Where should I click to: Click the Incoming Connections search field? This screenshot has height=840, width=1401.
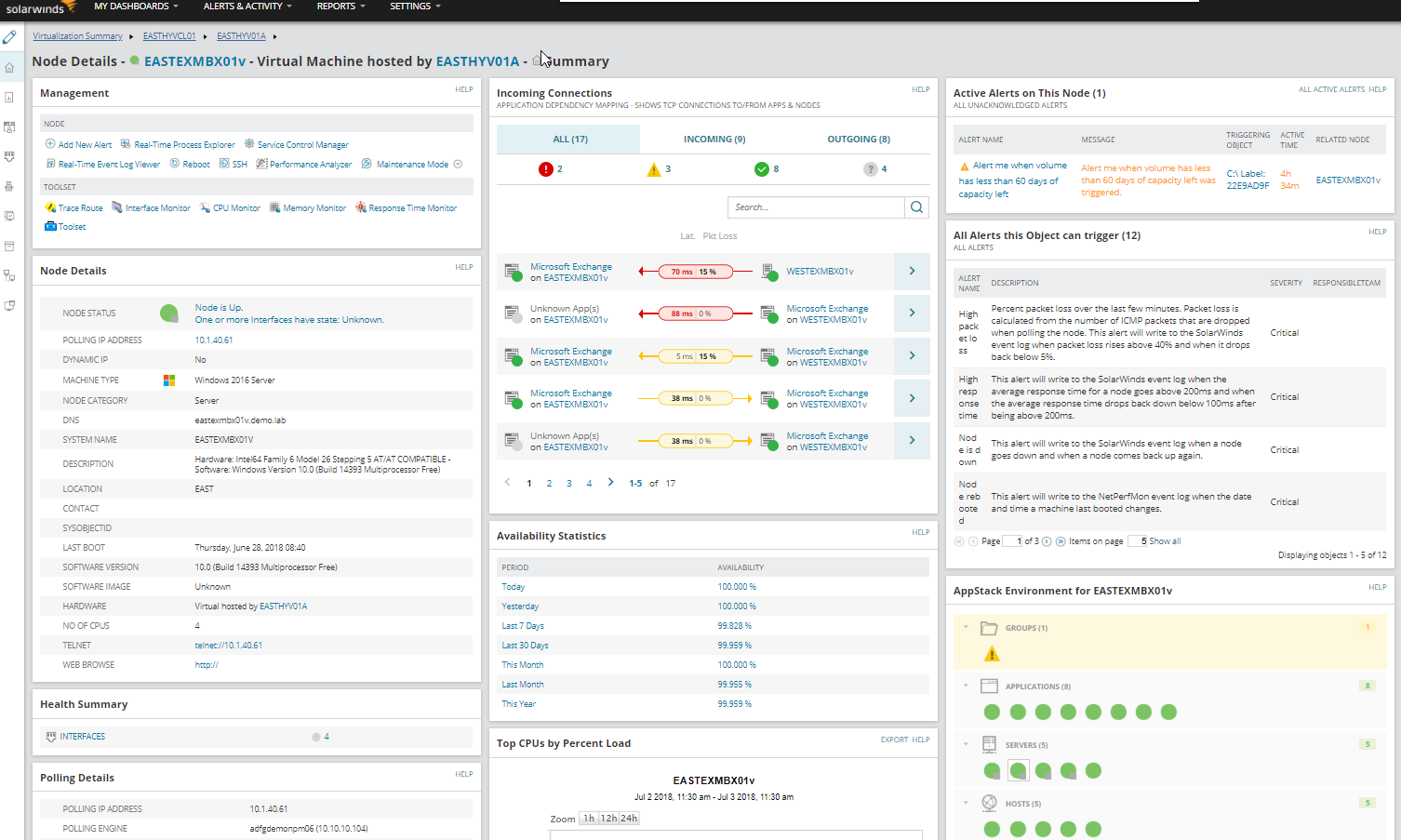[816, 207]
